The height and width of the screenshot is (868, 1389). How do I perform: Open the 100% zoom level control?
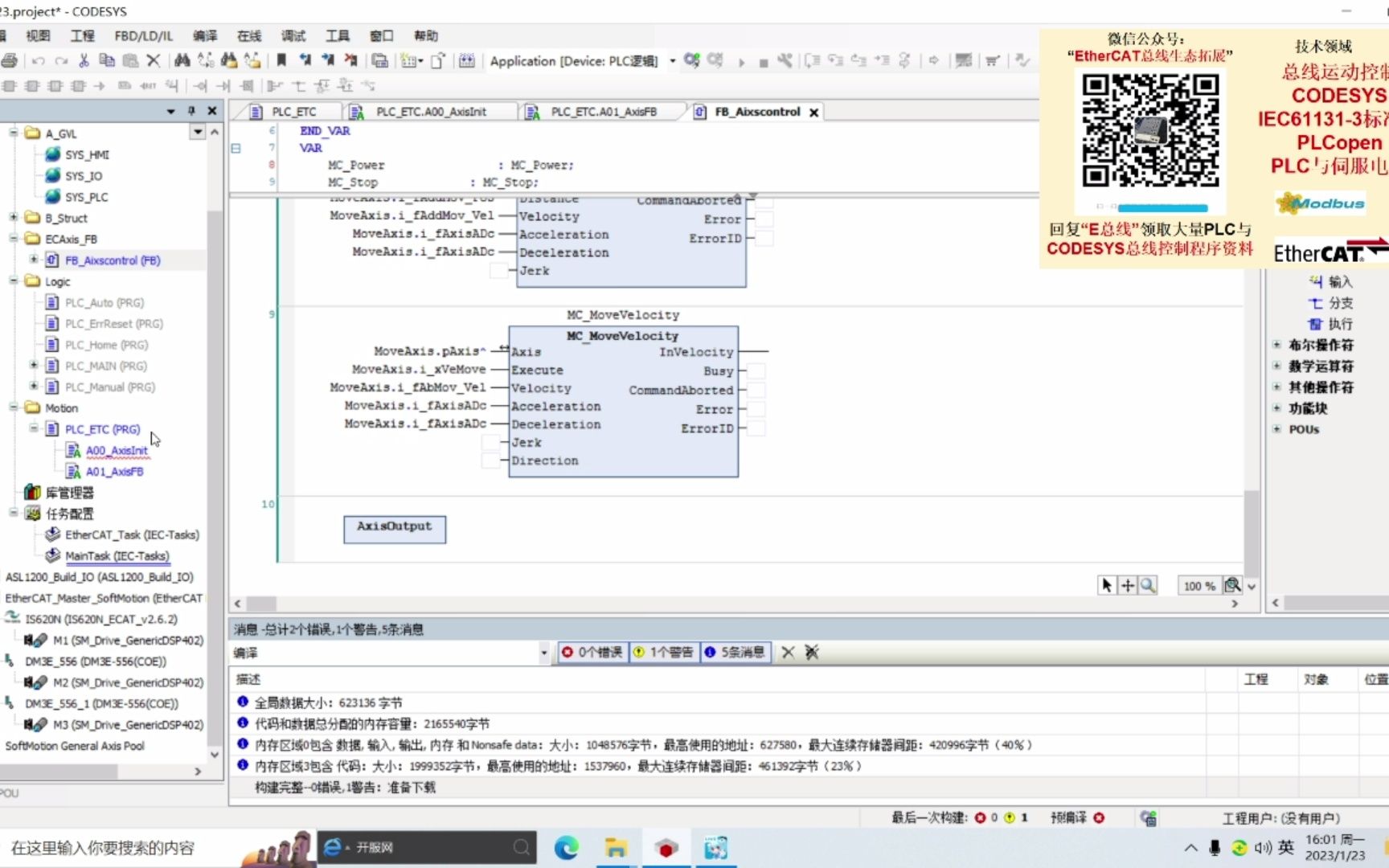[1201, 586]
